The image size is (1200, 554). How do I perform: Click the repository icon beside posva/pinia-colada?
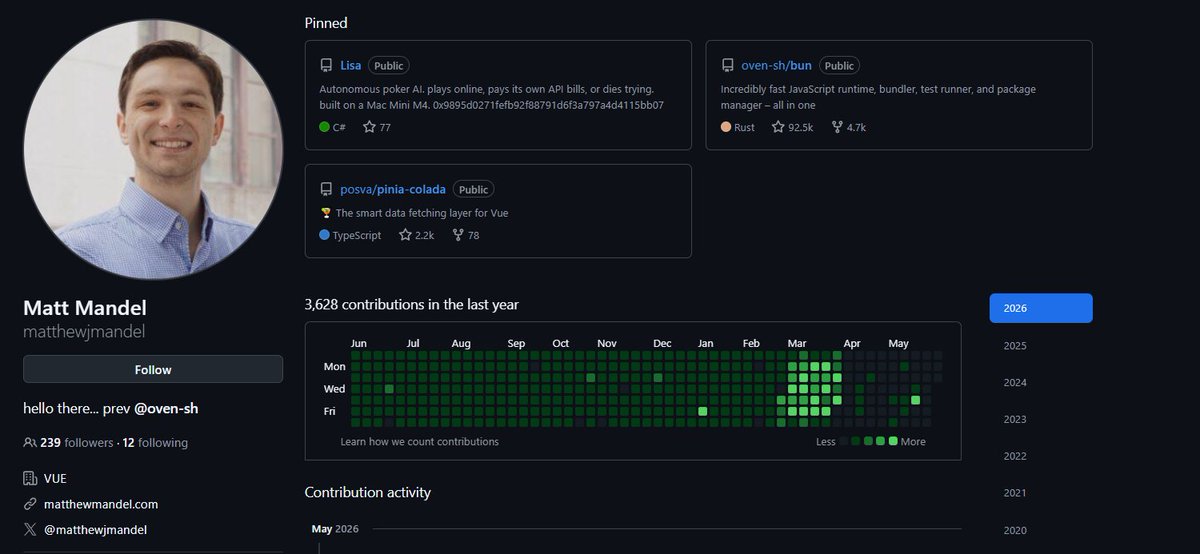[326, 189]
